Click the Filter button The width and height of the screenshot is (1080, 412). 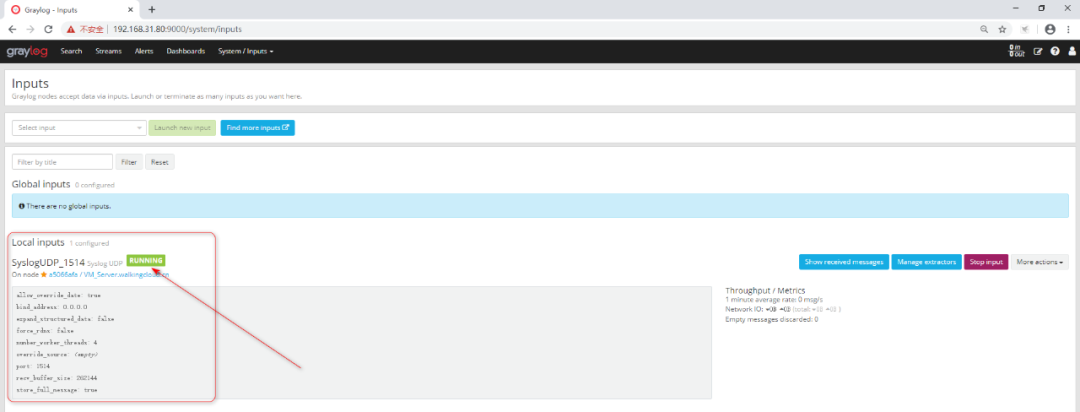(x=129, y=162)
